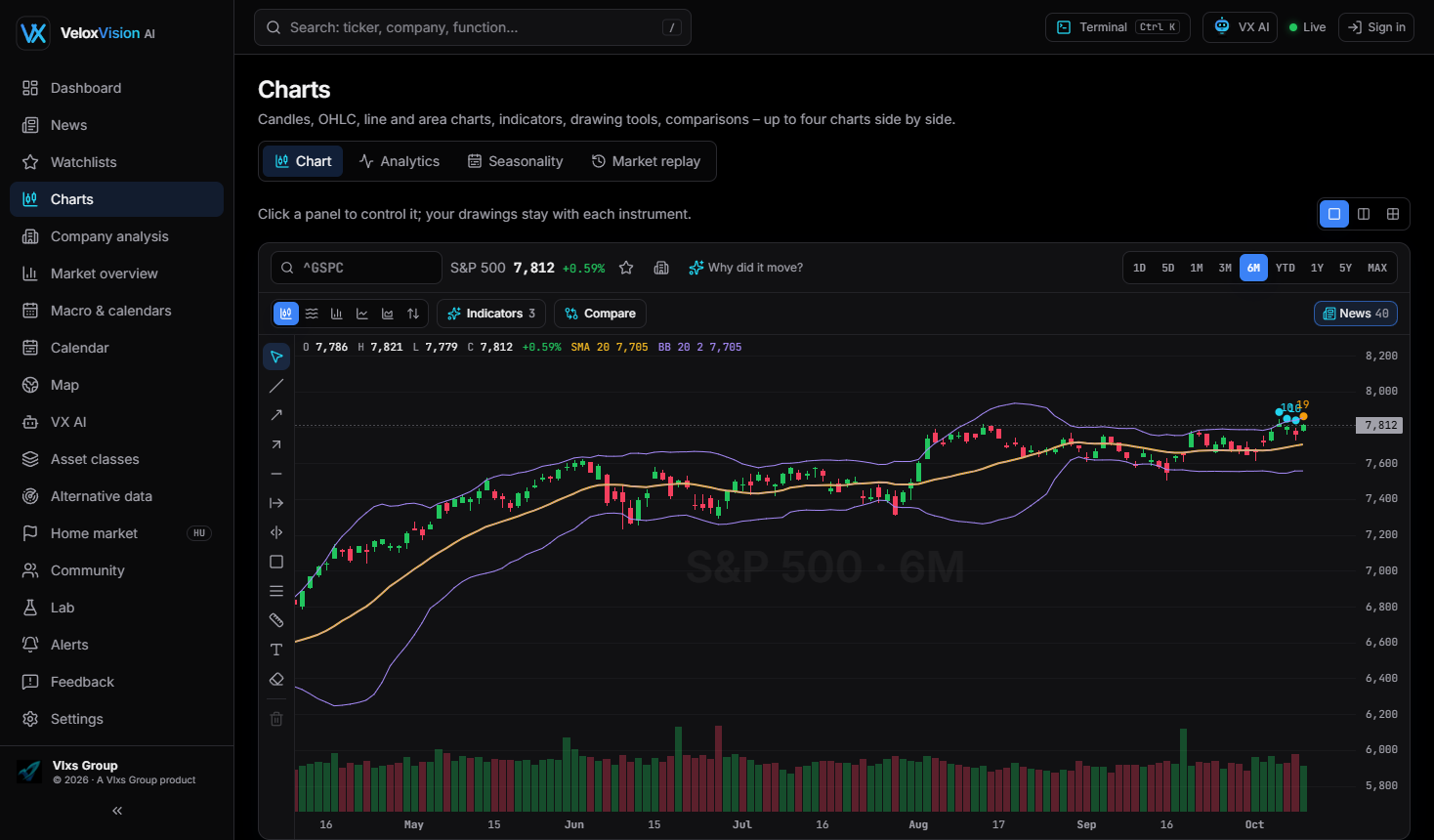Choose two-column chart layout

(1364, 214)
